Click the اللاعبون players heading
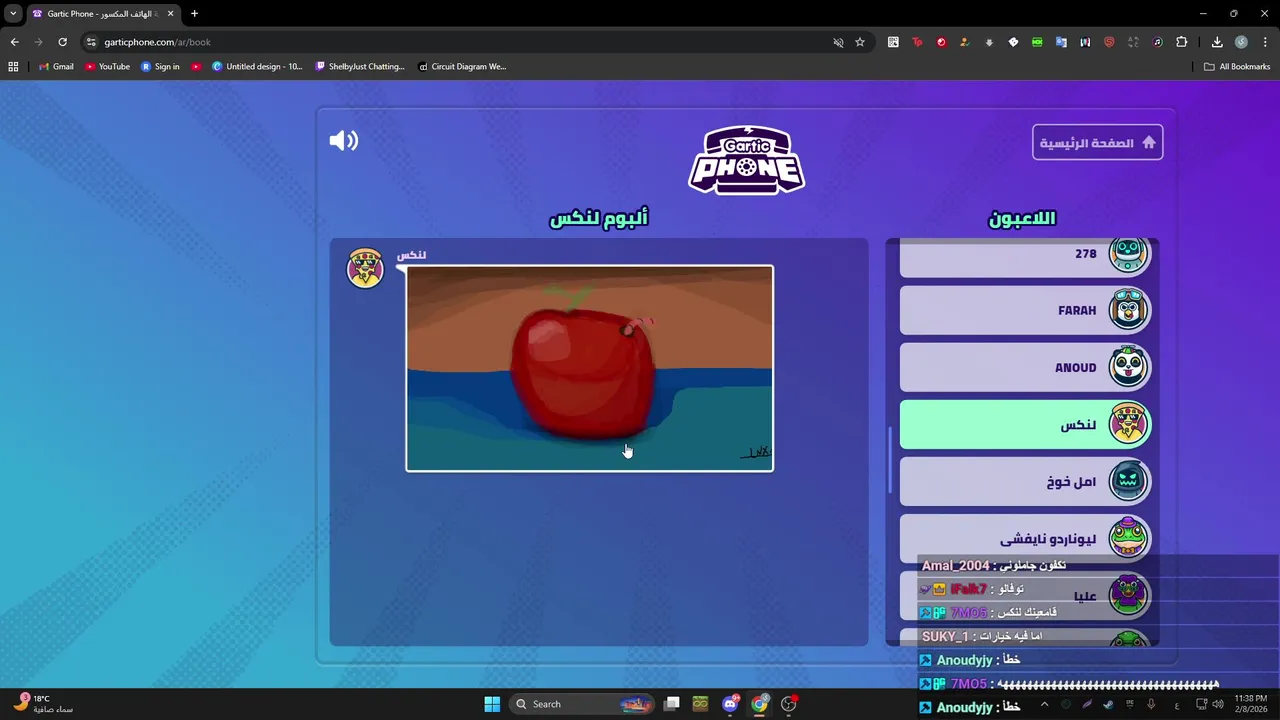 tap(1022, 218)
